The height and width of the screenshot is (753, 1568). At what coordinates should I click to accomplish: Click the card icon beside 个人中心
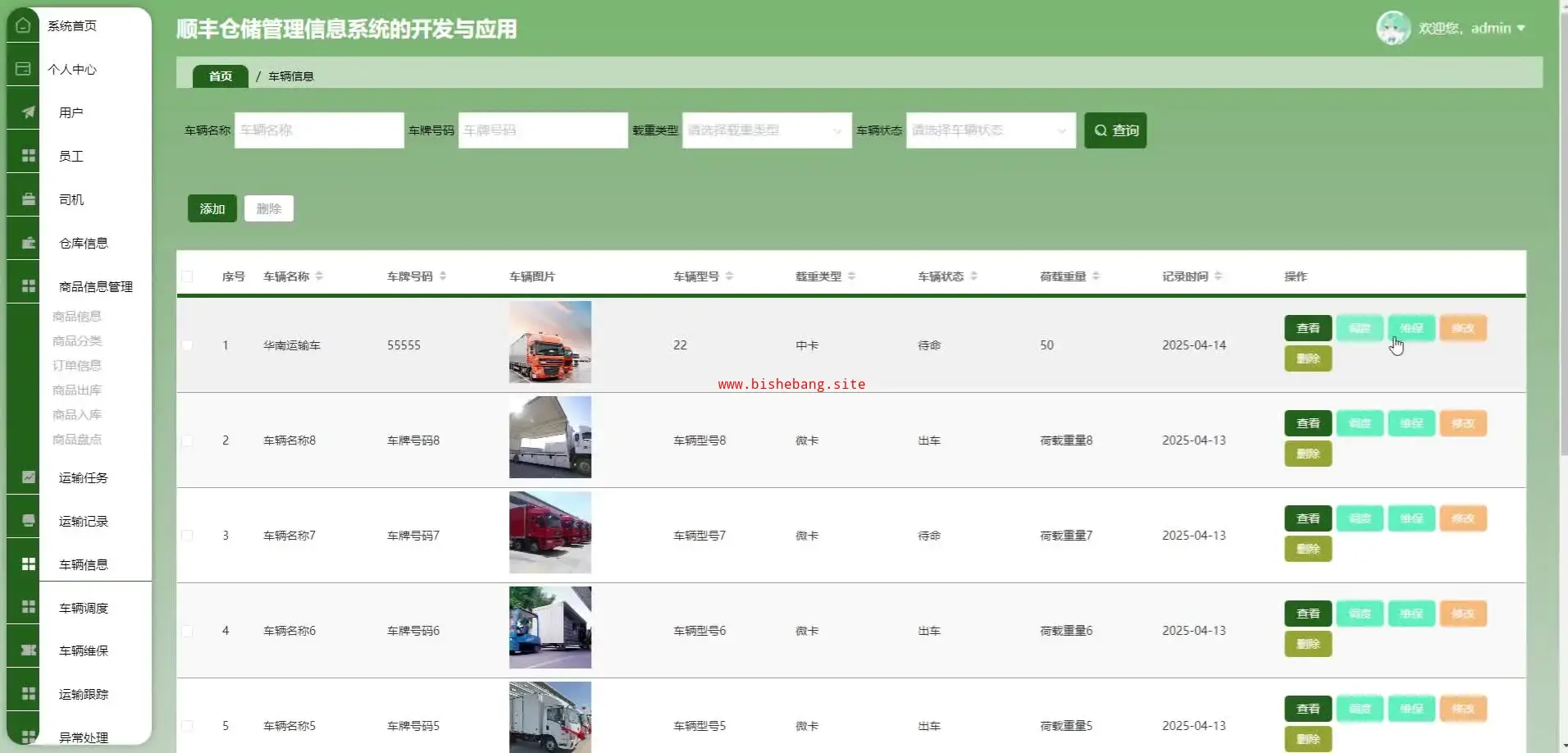click(23, 69)
